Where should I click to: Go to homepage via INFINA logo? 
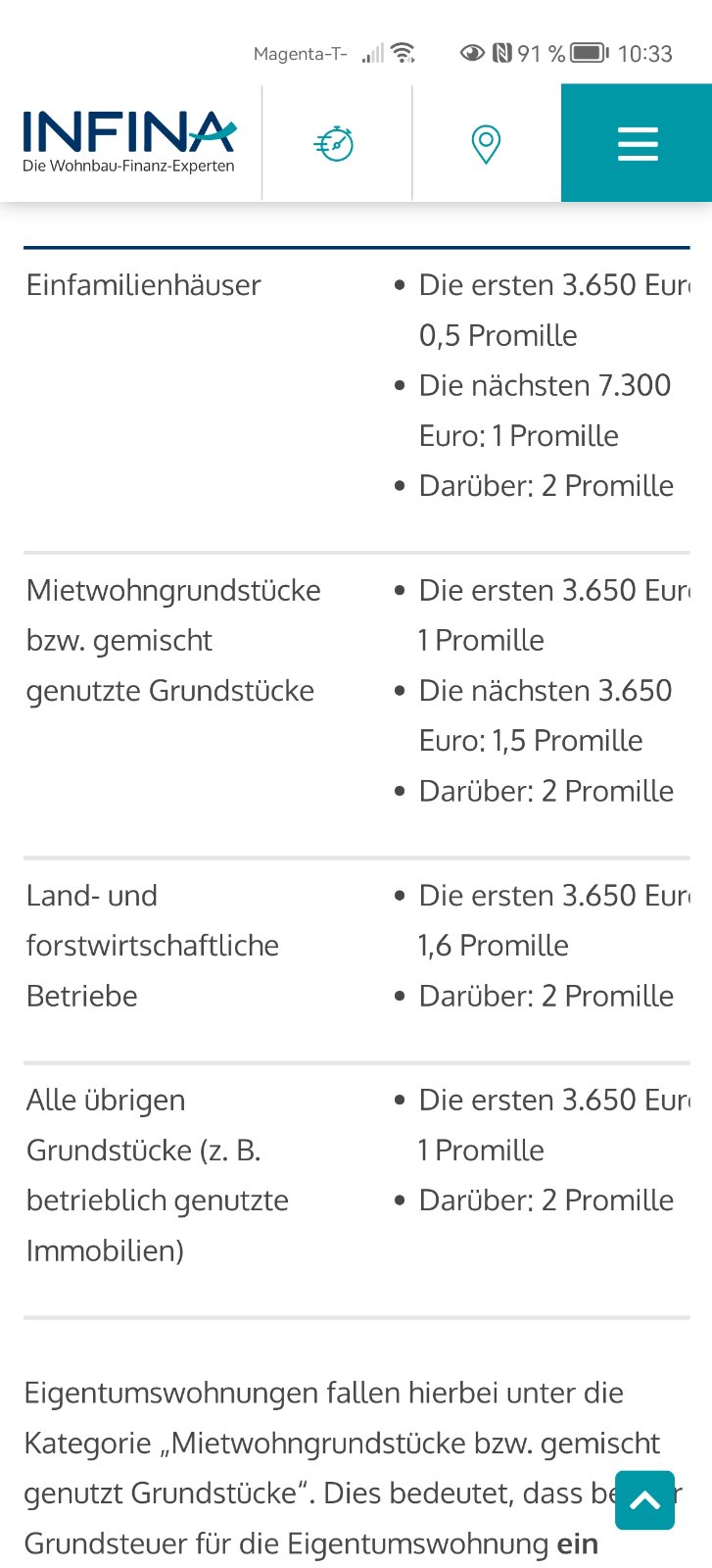(129, 142)
